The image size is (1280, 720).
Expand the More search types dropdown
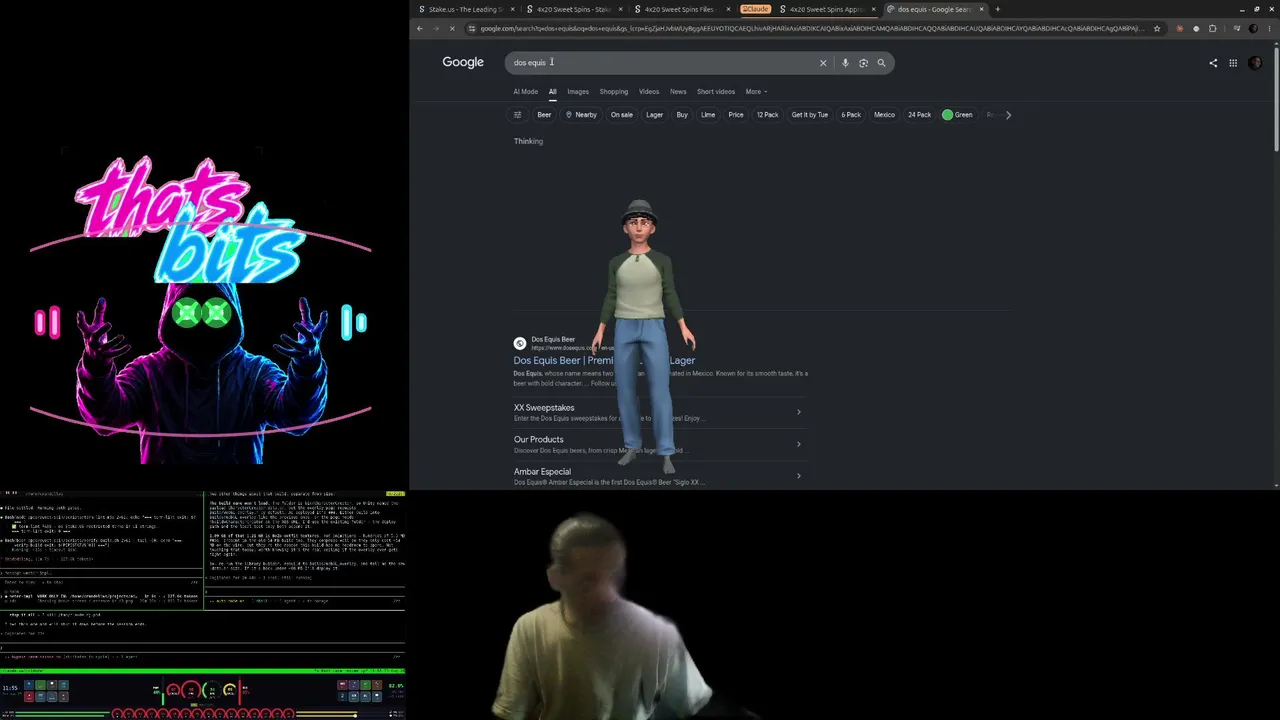click(x=756, y=92)
